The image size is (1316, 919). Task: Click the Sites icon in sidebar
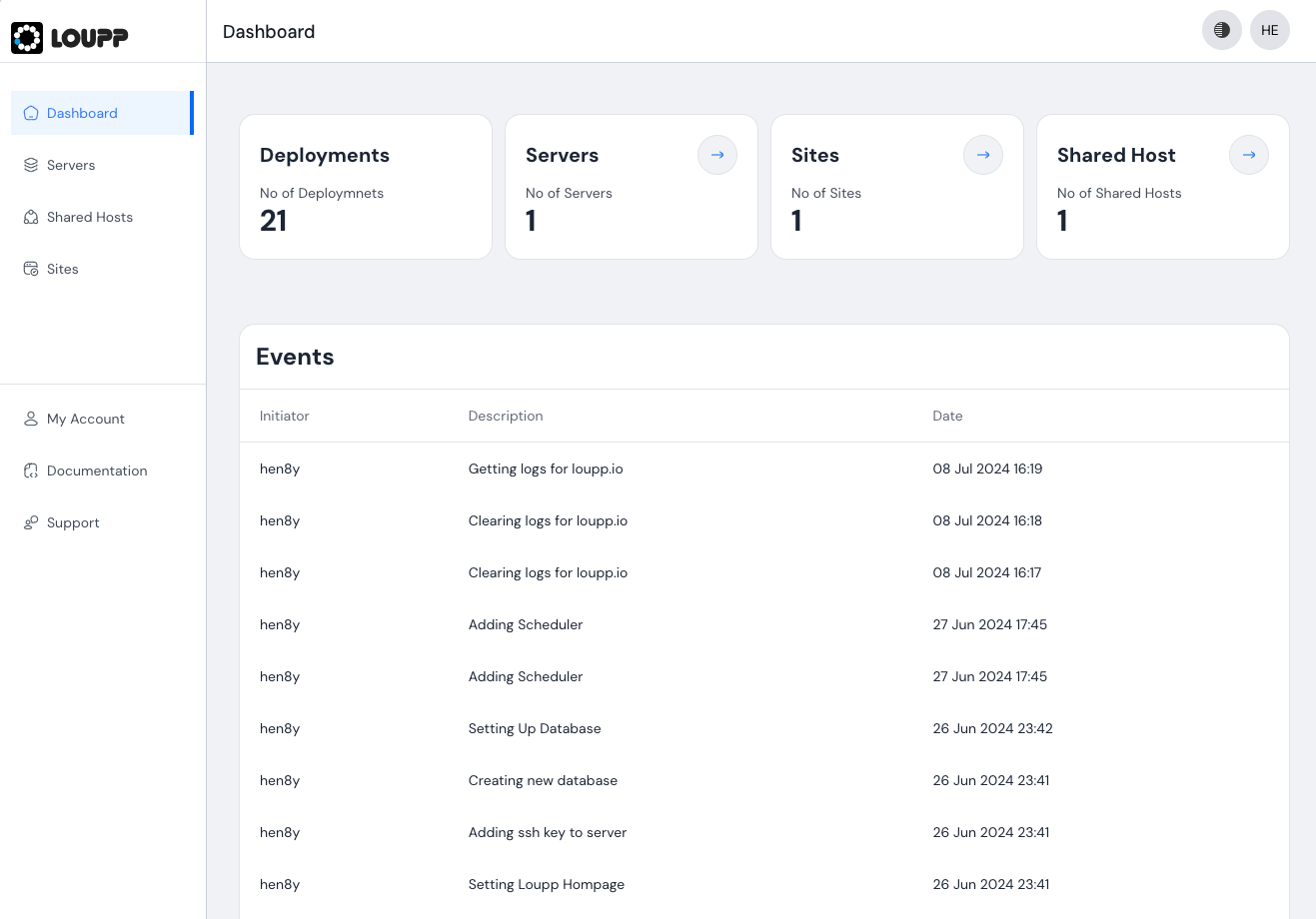click(x=31, y=269)
